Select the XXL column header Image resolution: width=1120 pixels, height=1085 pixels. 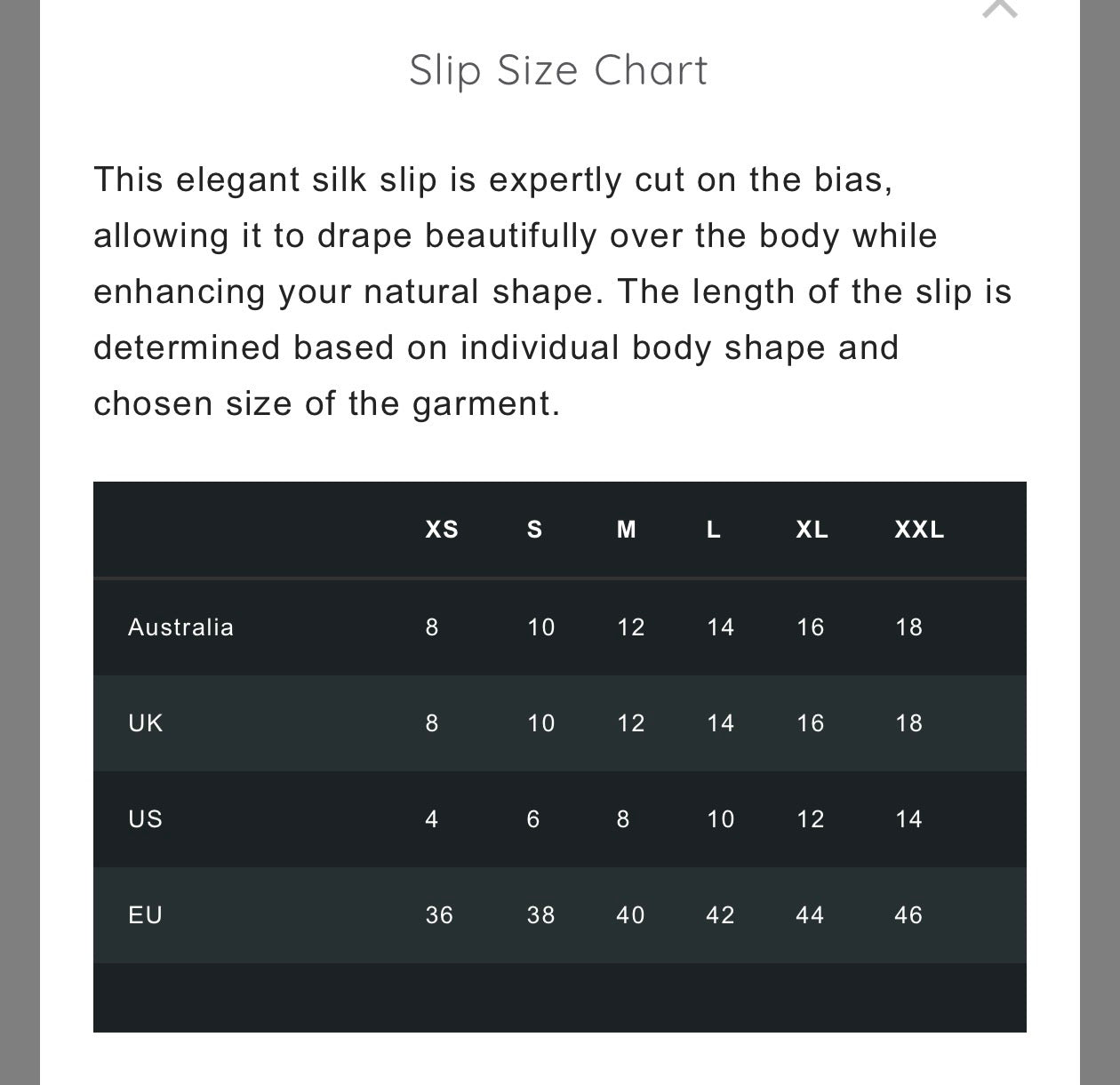[x=919, y=530]
